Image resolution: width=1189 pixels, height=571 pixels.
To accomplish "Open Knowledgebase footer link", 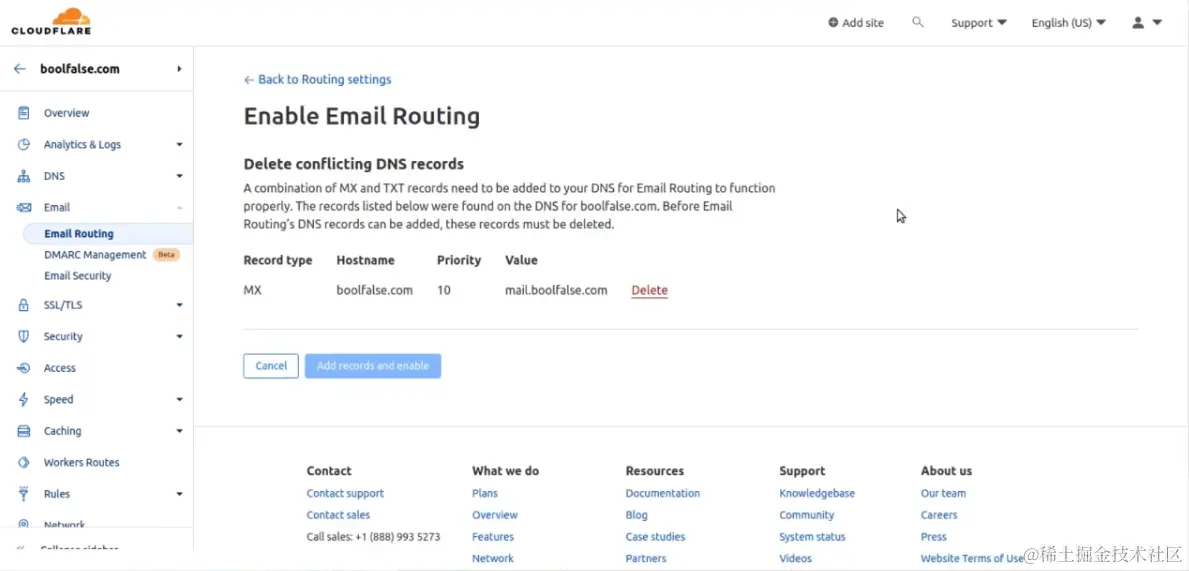I will point(817,493).
